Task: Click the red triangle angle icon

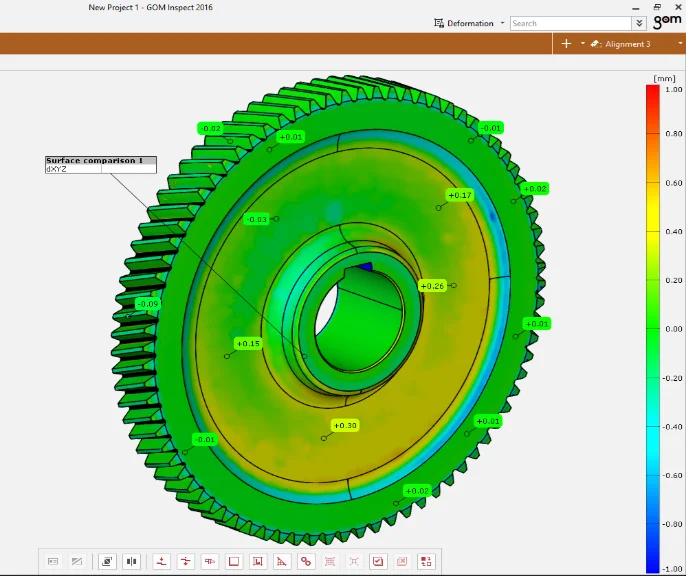Action: (x=282, y=562)
